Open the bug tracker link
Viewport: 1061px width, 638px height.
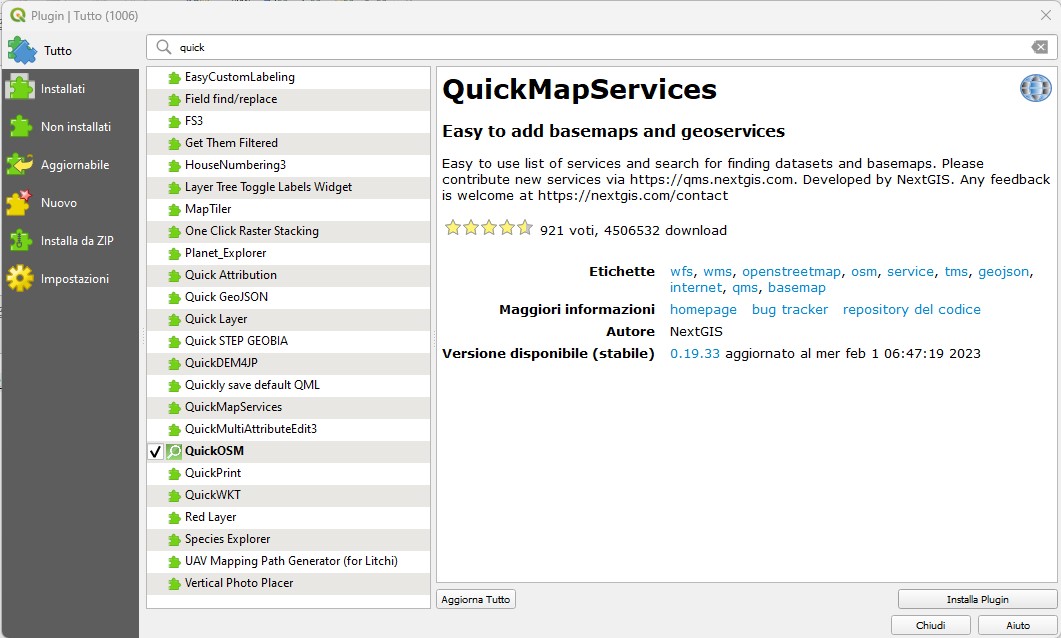[x=789, y=310]
